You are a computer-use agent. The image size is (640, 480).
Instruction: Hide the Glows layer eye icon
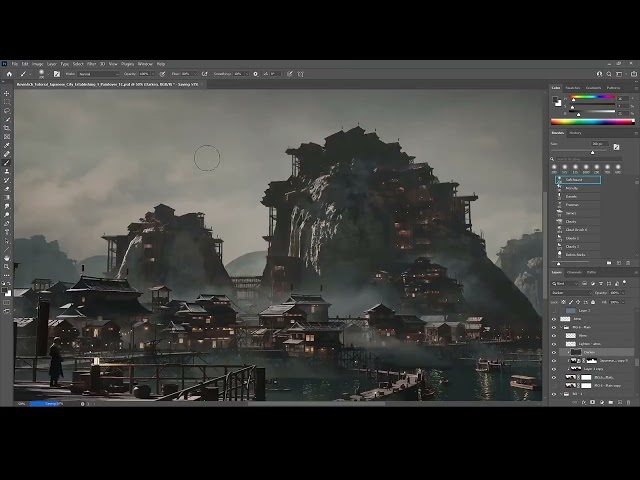coord(554,336)
